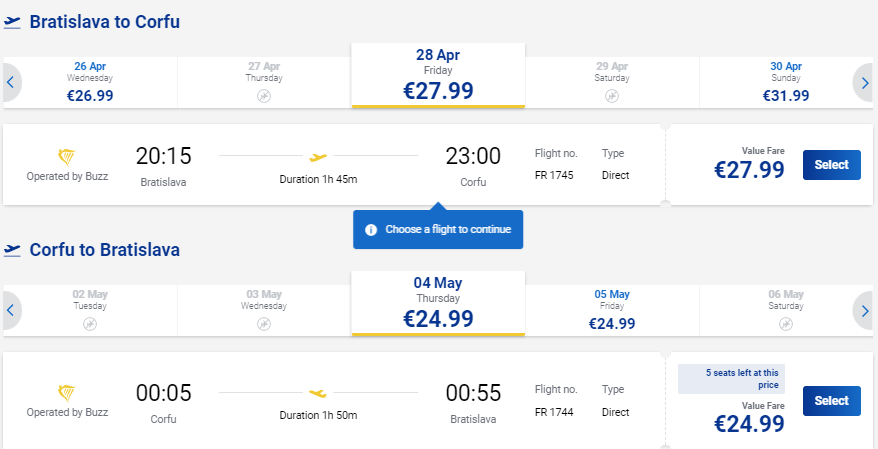Show earlier return dates with left arrow
The width and height of the screenshot is (878, 449).
[11, 311]
